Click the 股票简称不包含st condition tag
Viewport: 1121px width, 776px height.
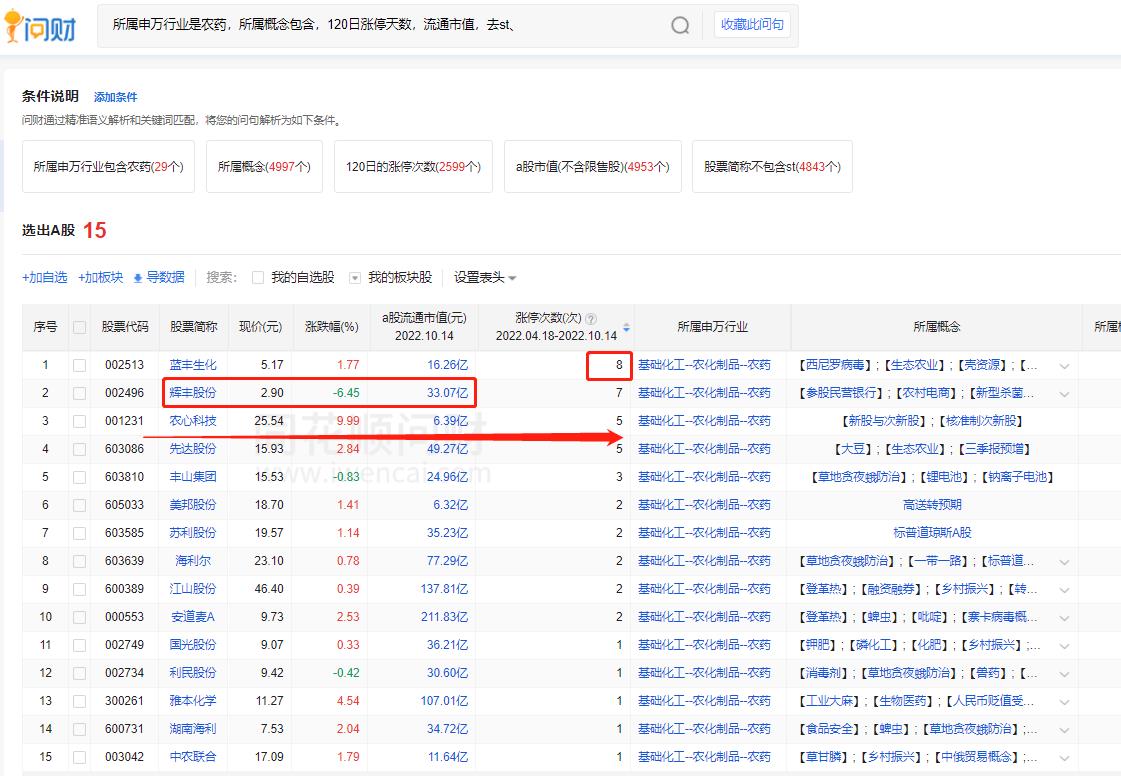click(772, 167)
